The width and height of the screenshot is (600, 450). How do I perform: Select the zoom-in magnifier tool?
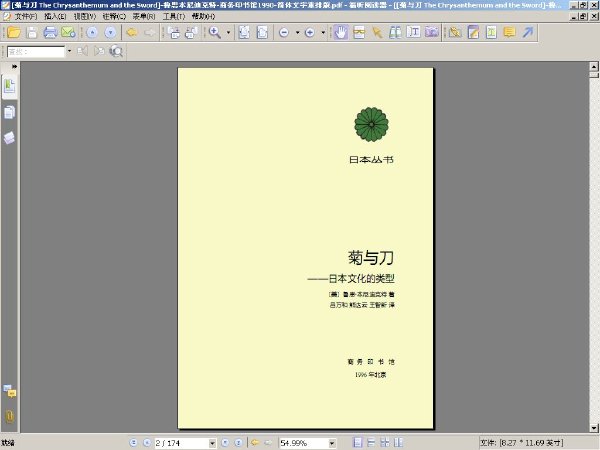[215, 33]
